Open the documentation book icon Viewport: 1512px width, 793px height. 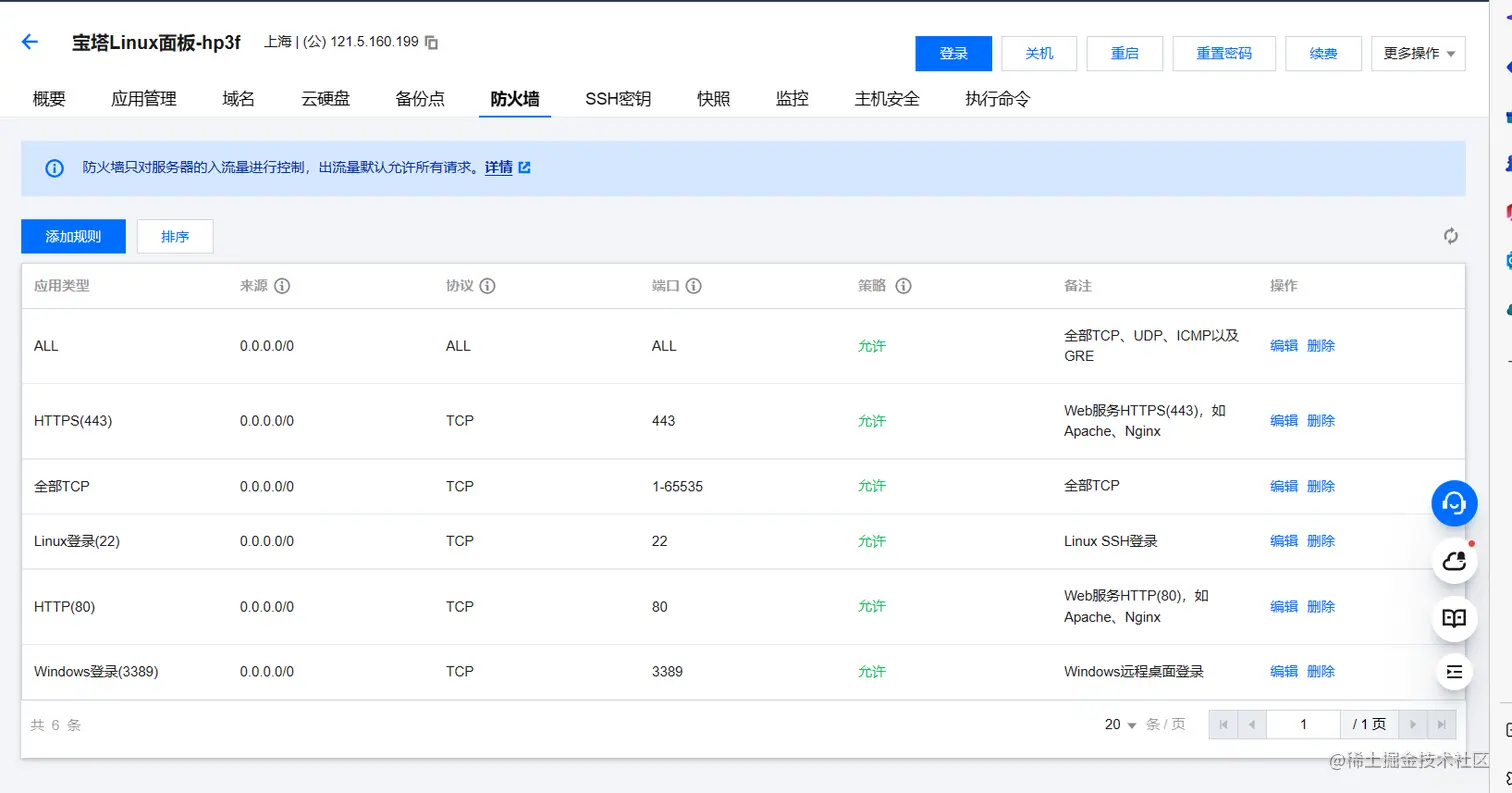point(1454,619)
